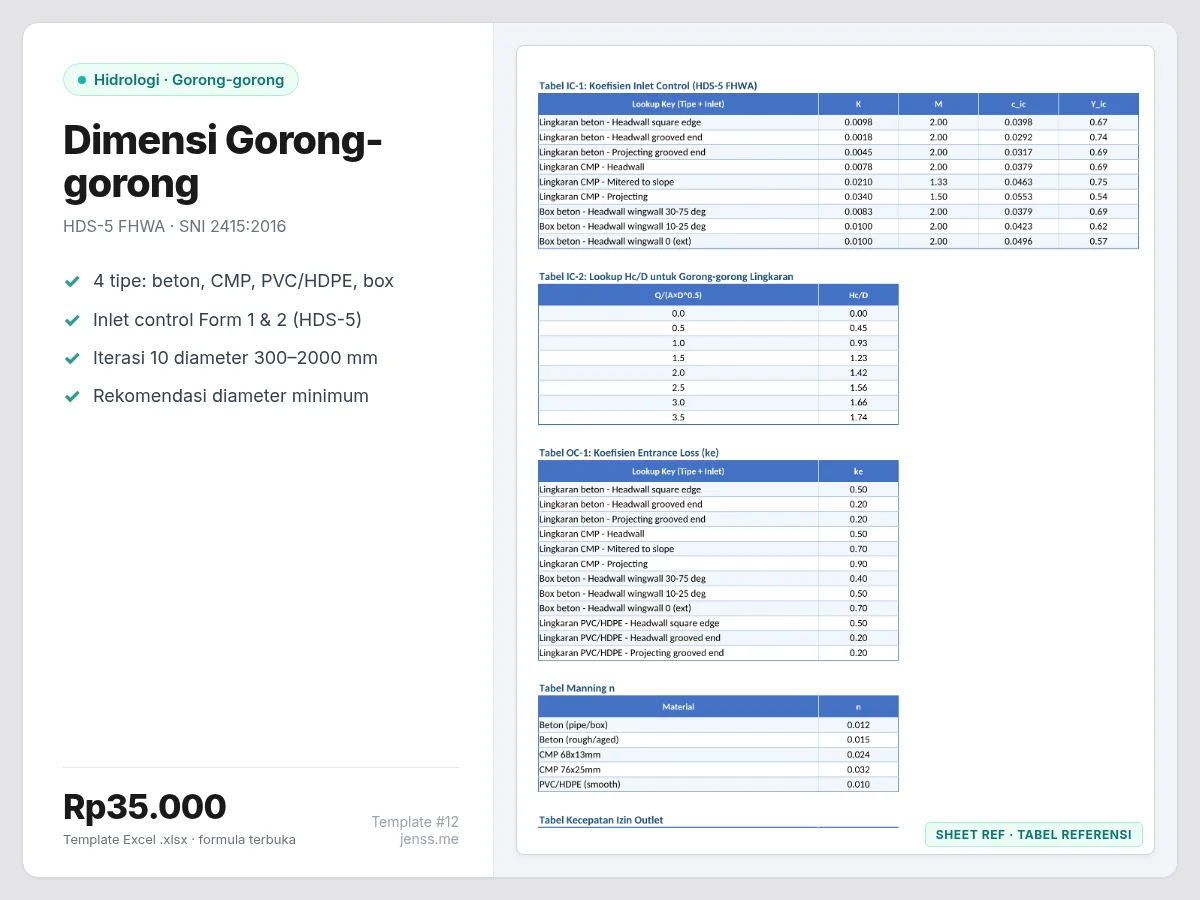Click 'Beton (pipe/box)' row
The image size is (1200, 900).
pyautogui.click(x=718, y=725)
